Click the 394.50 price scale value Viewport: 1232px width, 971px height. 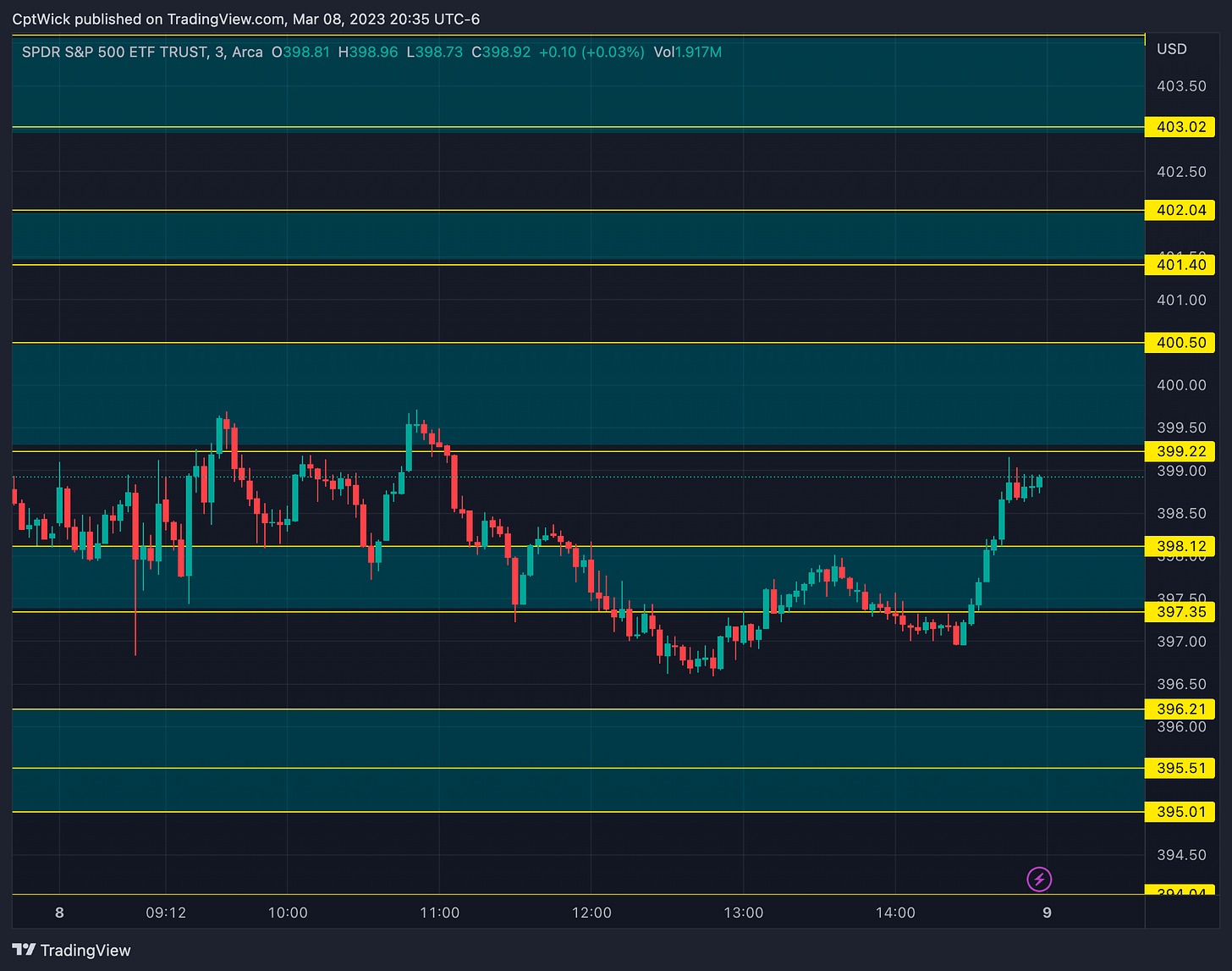[x=1181, y=855]
